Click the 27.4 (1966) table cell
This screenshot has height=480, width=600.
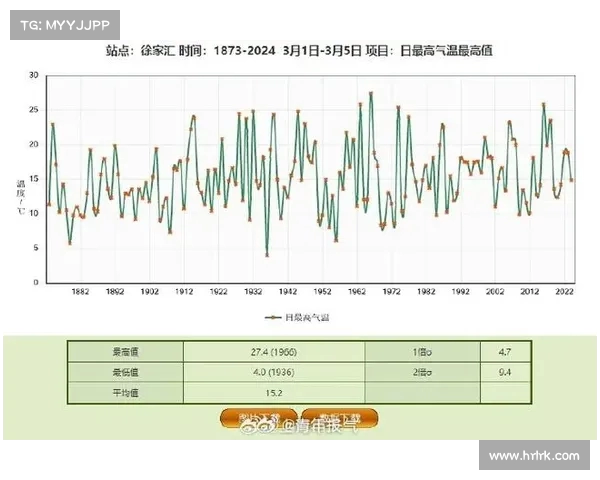tap(274, 352)
